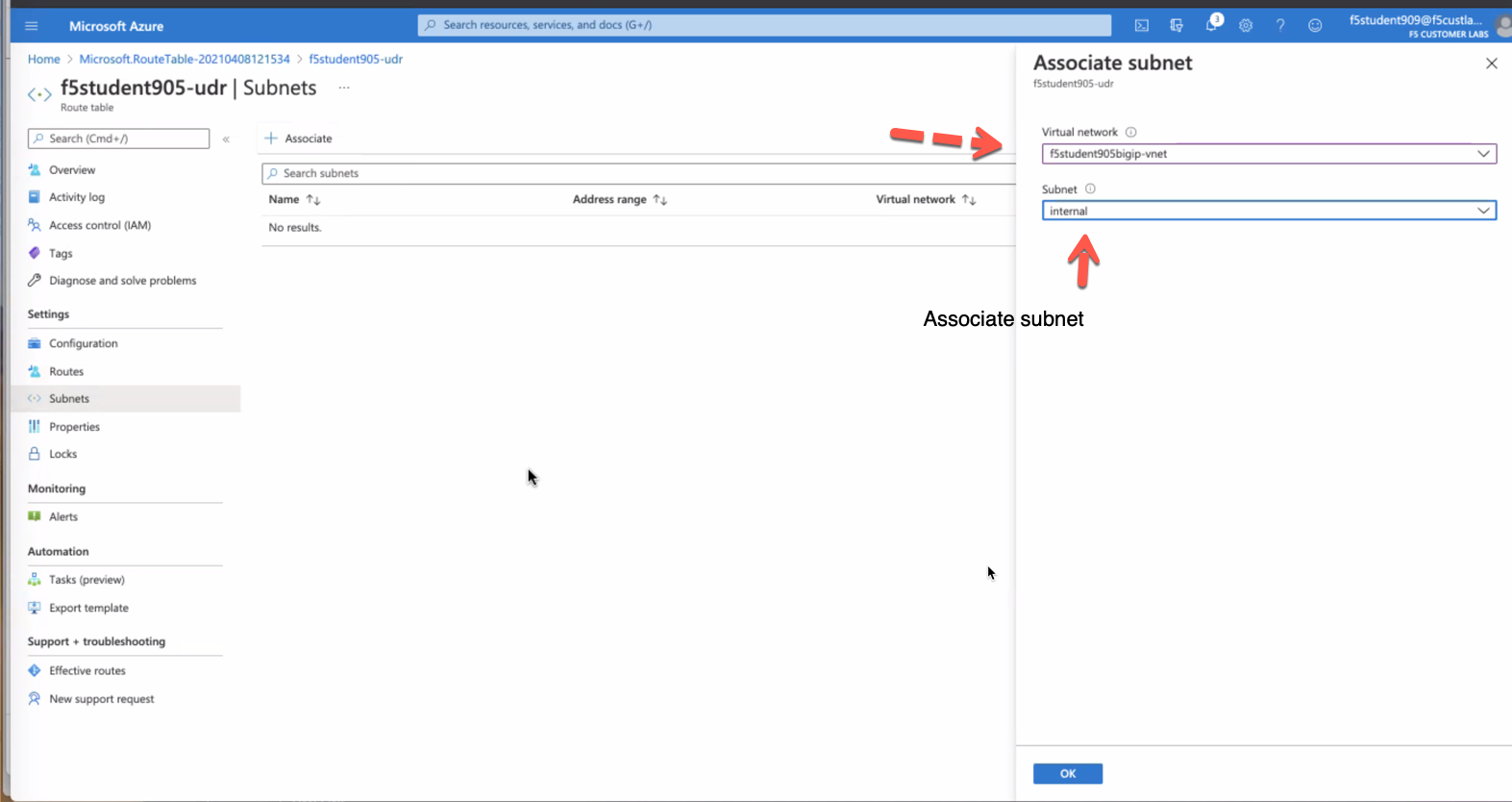
Task: Open the Help question mark menu
Action: pyautogui.click(x=1280, y=26)
